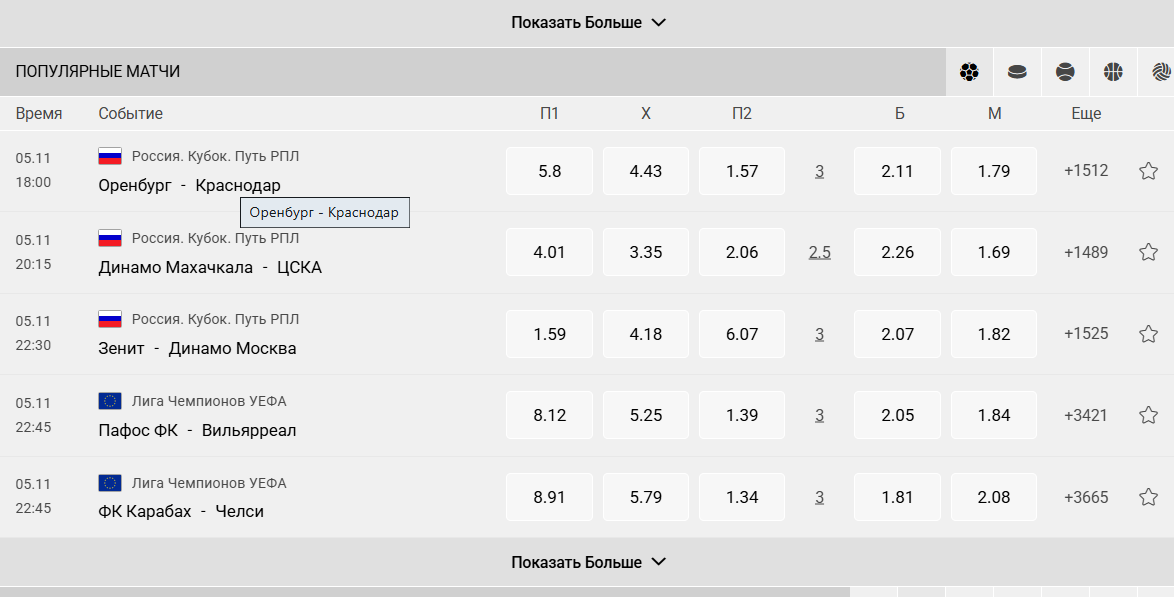This screenshot has width=1174, height=597.
Task: Favorite the ФК Карабах - Челси match
Action: coord(1148,497)
